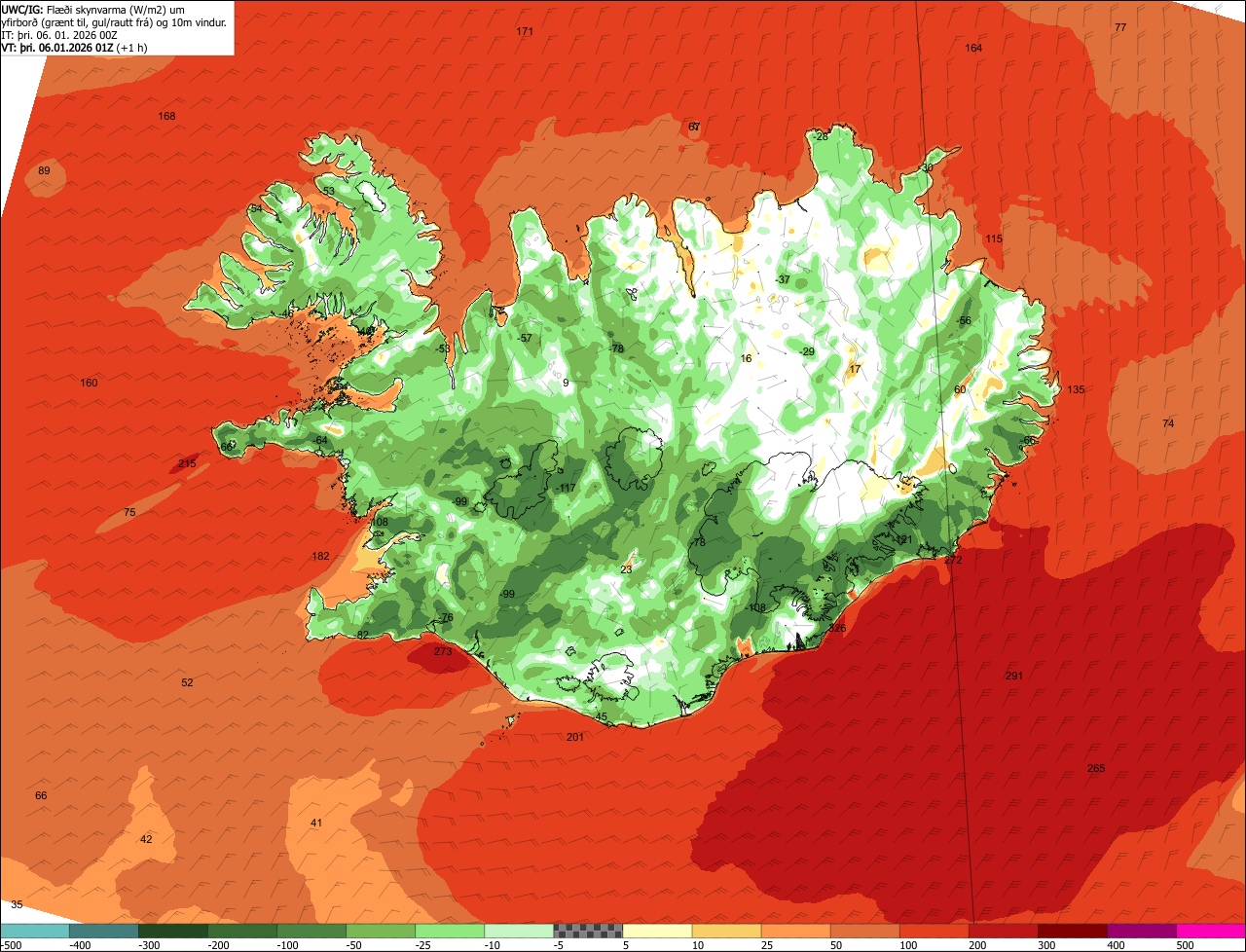
Task: Click the orange 25 to 50 legend swatch
Action: coord(795,931)
